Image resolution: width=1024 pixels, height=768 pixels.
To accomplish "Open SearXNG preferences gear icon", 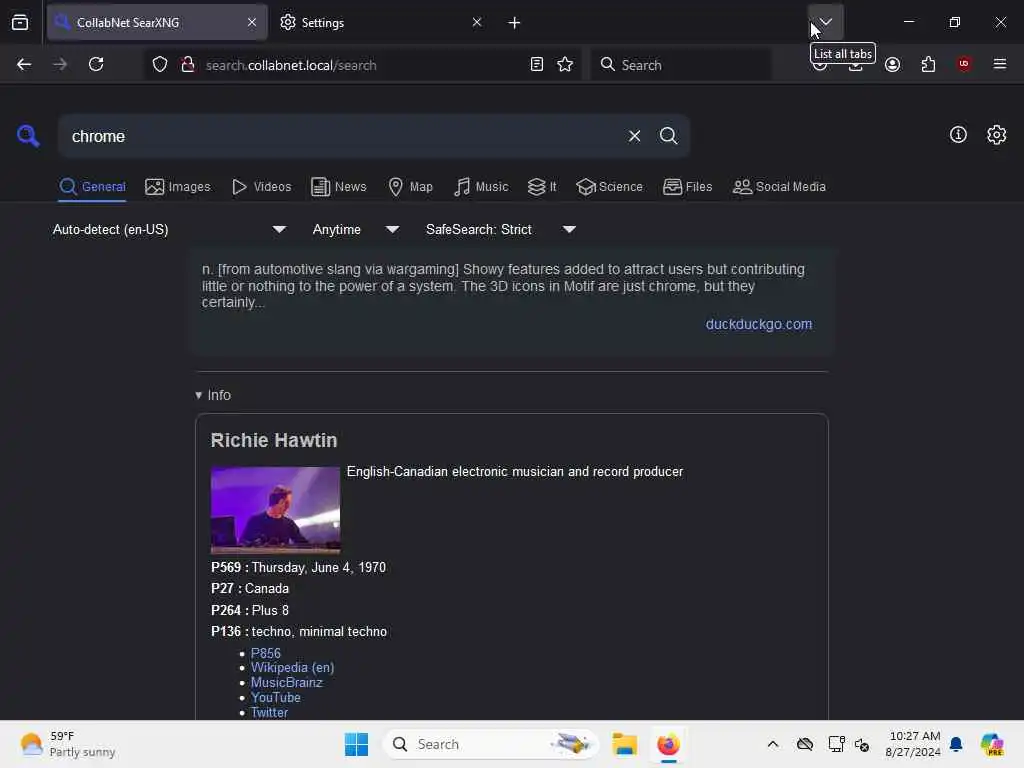I will point(997,135).
